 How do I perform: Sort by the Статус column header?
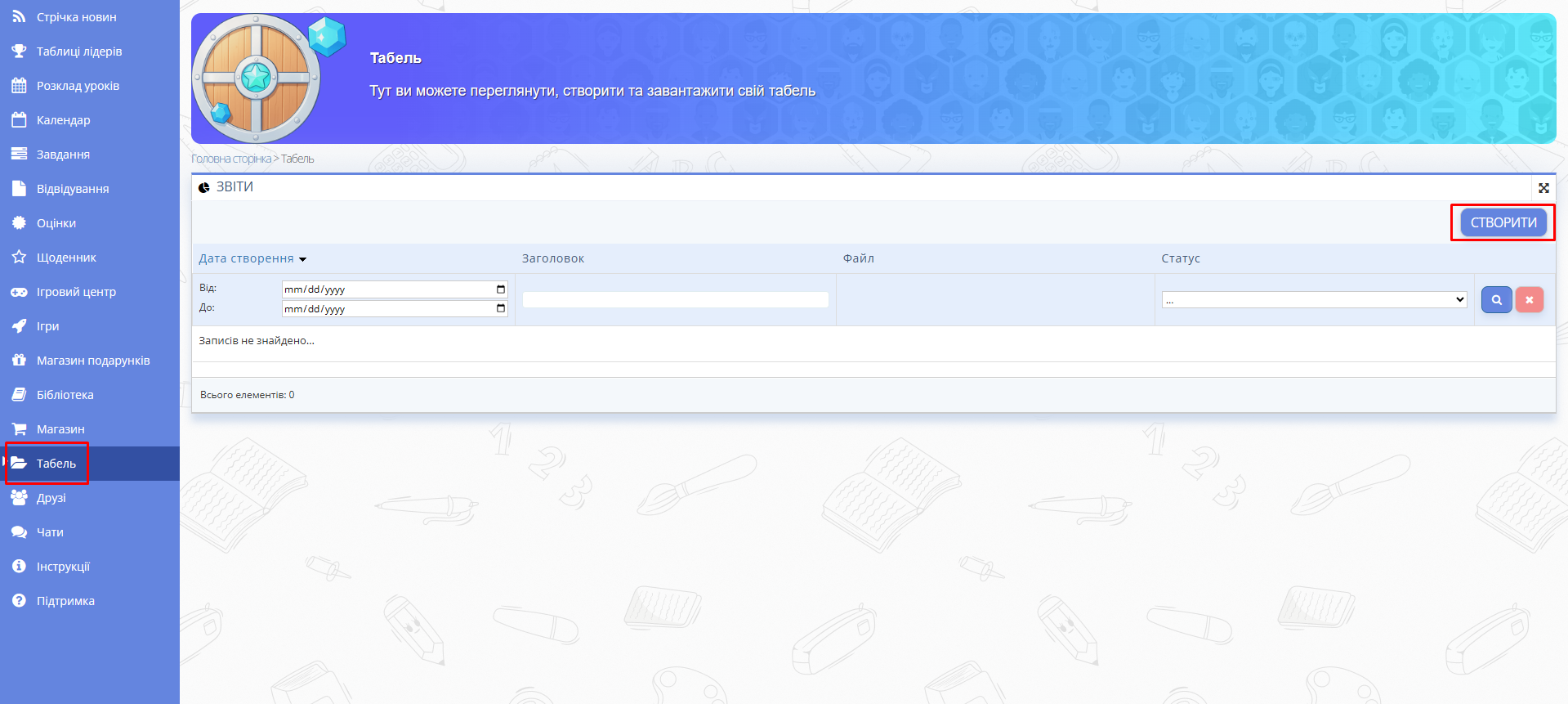point(1180,258)
